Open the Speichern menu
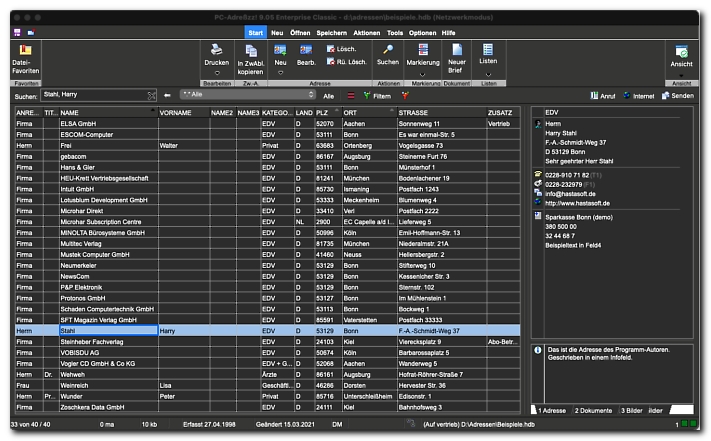The width and height of the screenshot is (711, 441). (x=331, y=33)
